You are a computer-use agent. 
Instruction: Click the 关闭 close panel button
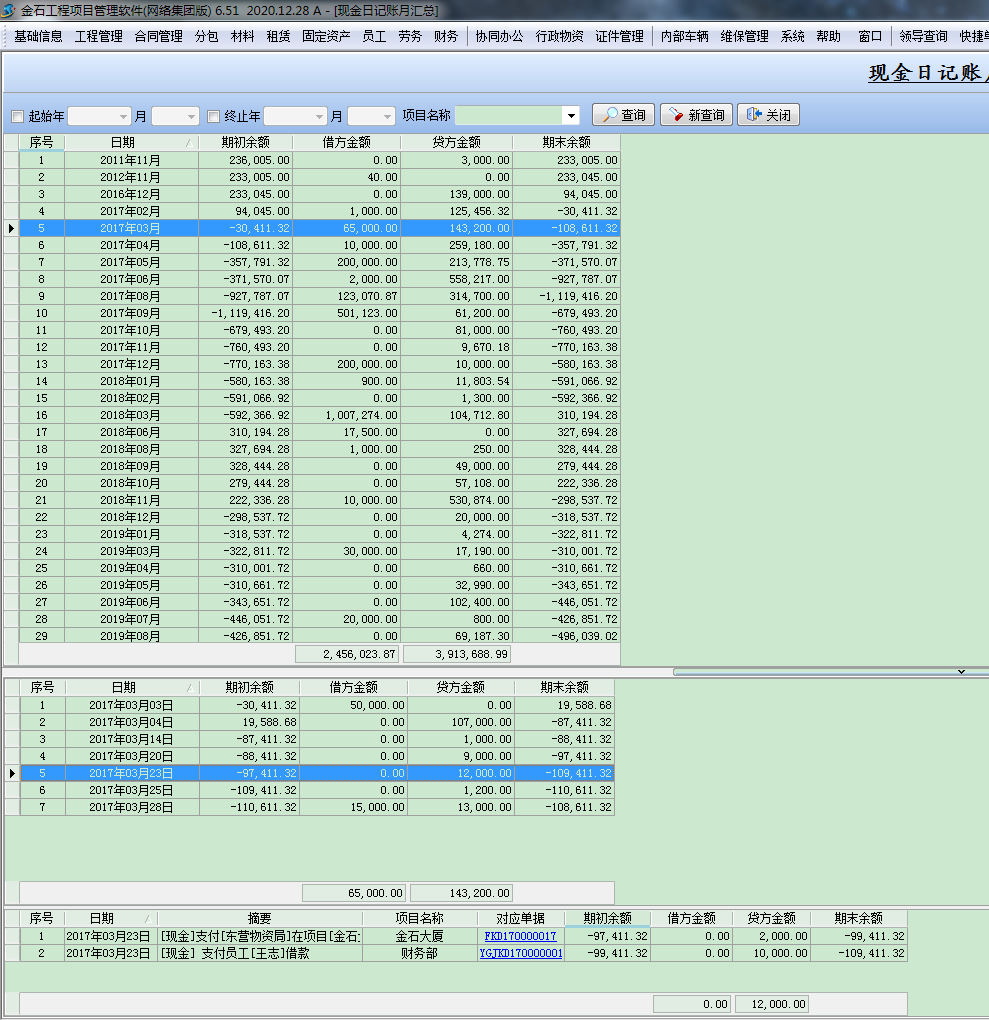coord(768,115)
